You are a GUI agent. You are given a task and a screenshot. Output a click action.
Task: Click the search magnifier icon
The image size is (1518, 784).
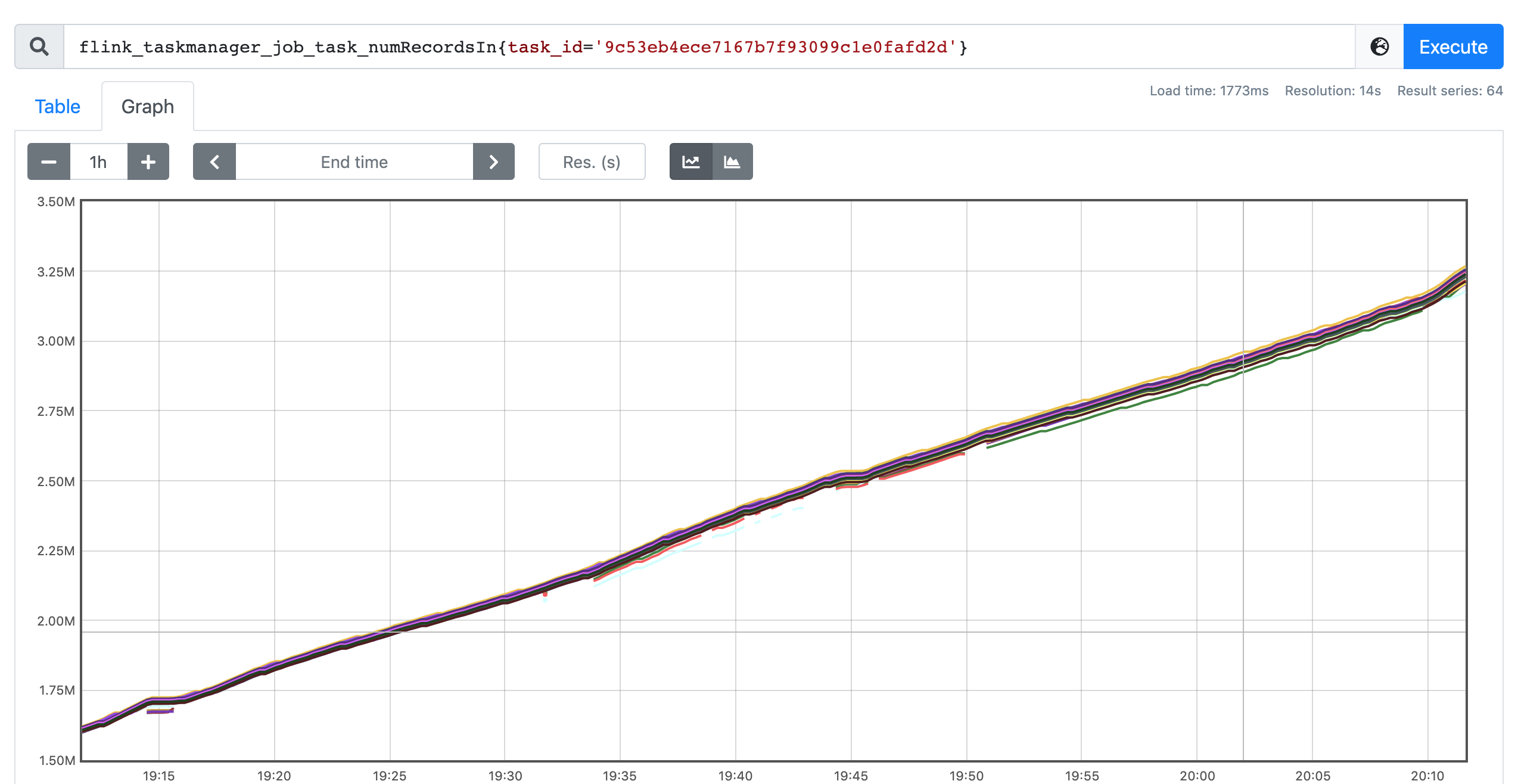point(39,46)
